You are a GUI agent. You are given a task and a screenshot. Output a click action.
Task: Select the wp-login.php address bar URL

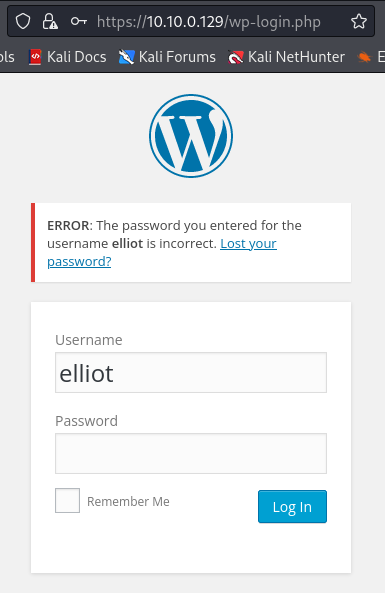(209, 22)
